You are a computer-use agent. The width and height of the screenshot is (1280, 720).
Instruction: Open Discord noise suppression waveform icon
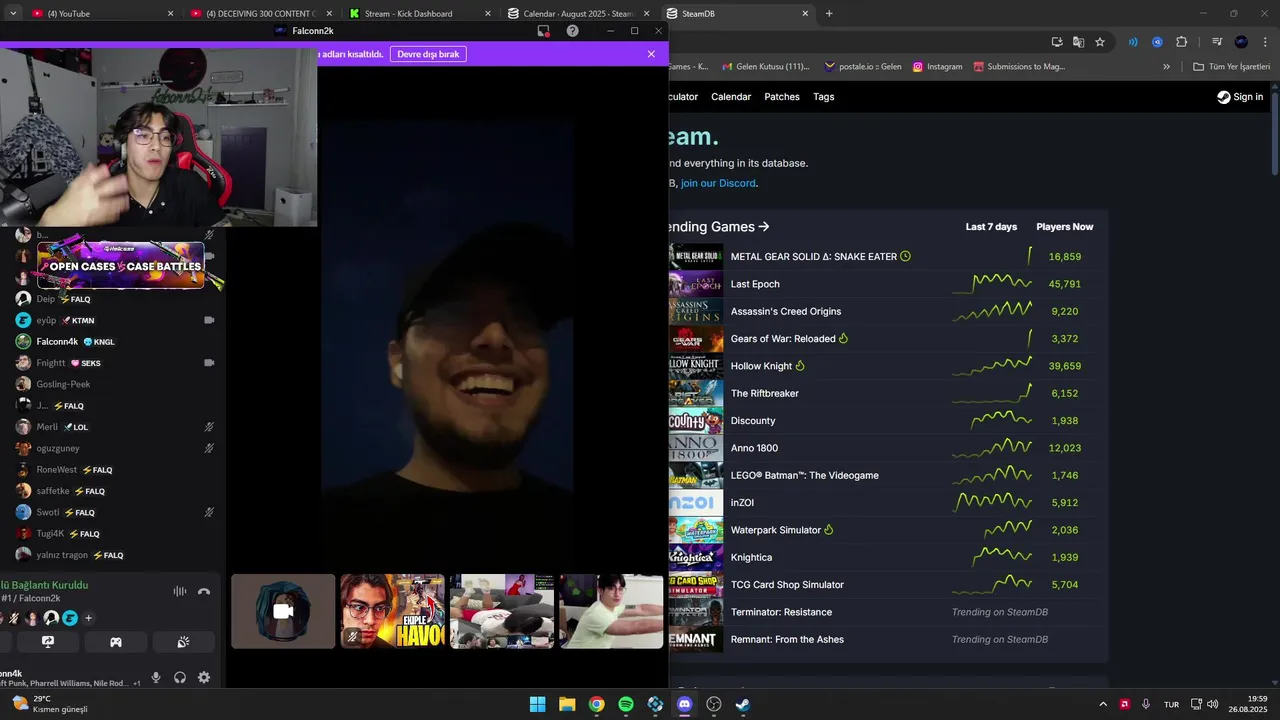(x=180, y=591)
